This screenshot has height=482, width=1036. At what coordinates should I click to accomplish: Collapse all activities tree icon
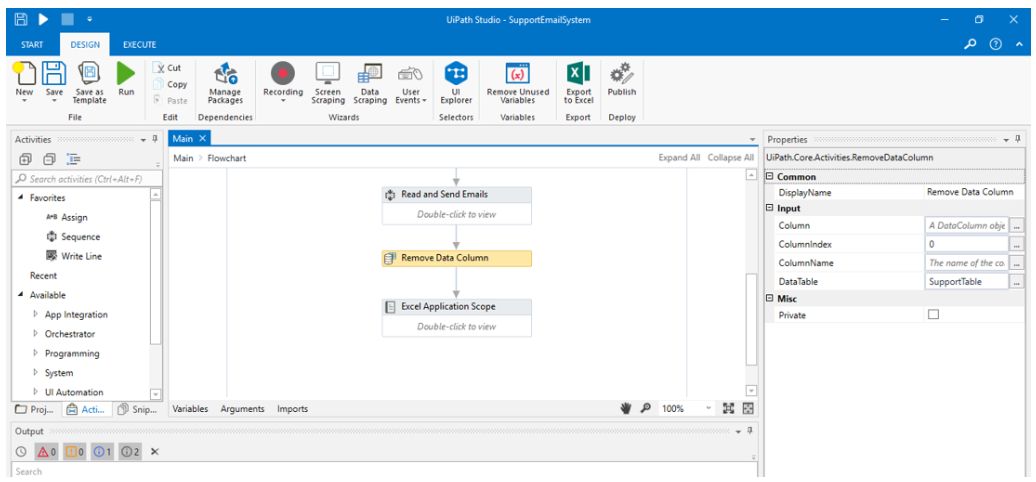49,159
